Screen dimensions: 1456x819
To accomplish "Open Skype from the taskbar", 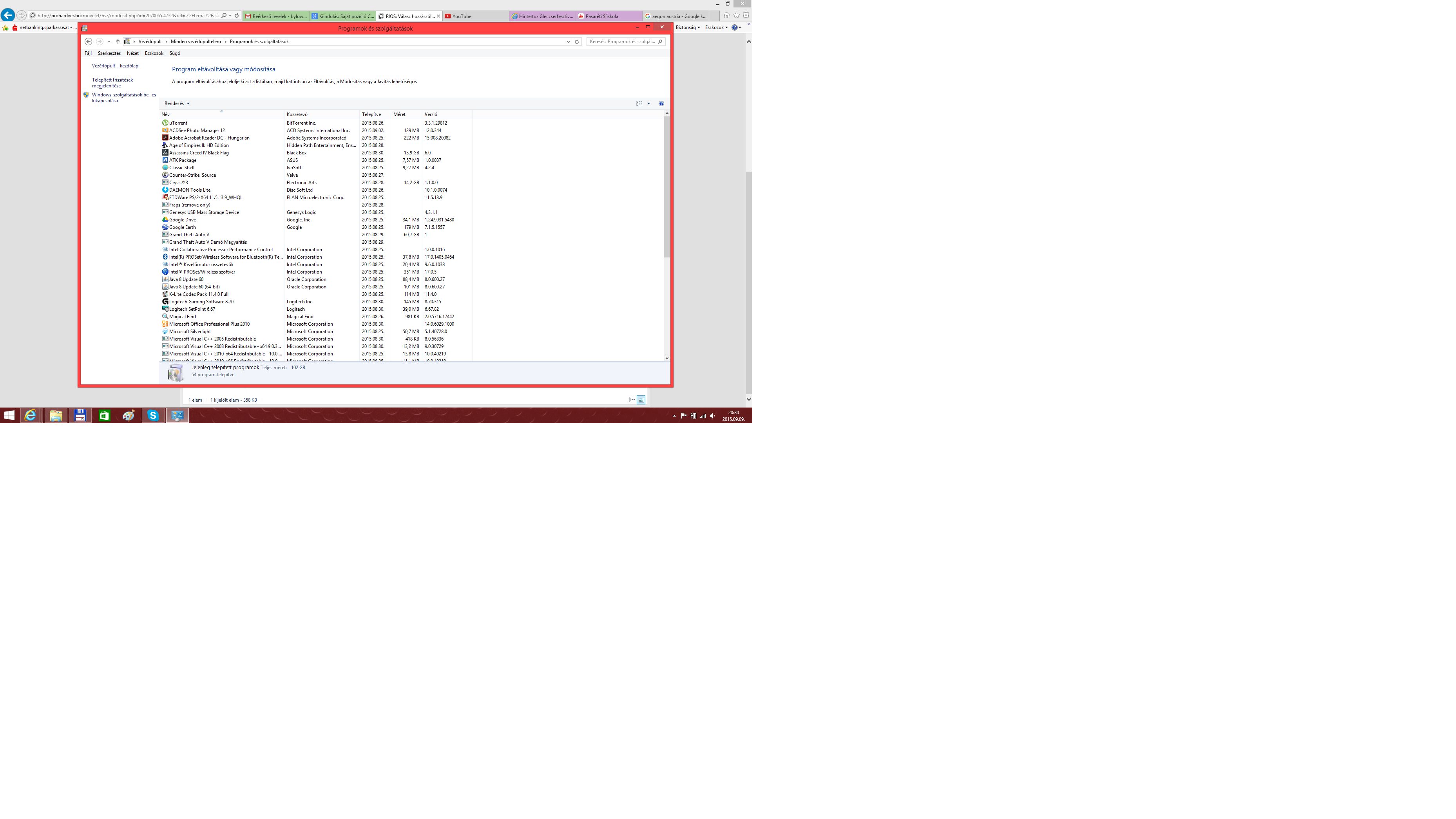I will [x=152, y=415].
